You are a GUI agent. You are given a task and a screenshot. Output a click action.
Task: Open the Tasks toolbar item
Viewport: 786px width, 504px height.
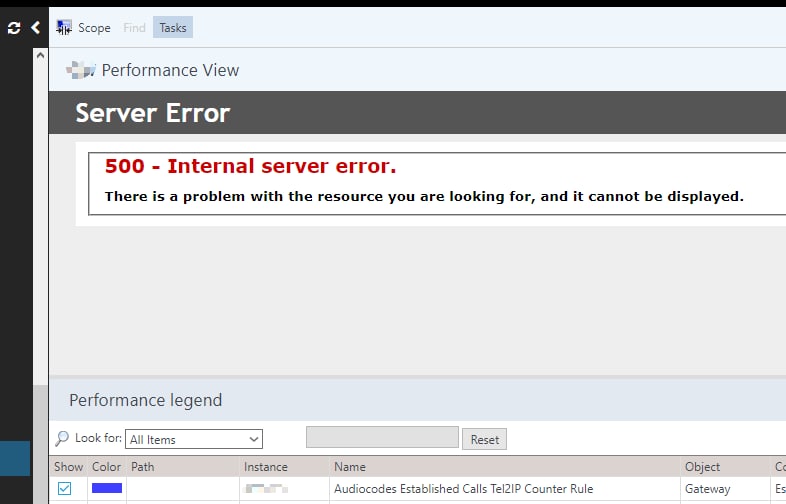(x=173, y=28)
